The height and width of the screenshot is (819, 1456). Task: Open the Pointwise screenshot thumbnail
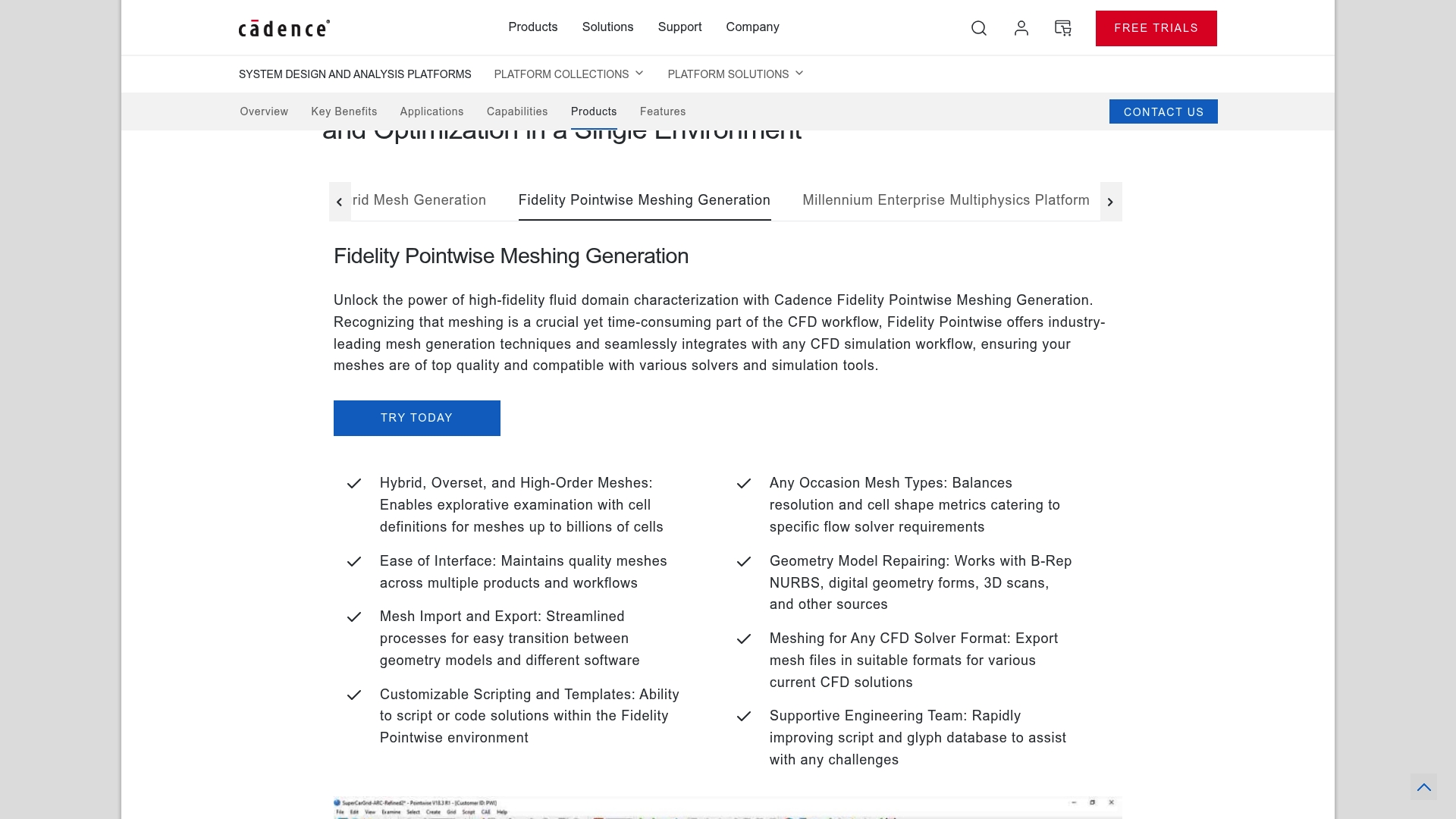(728, 808)
